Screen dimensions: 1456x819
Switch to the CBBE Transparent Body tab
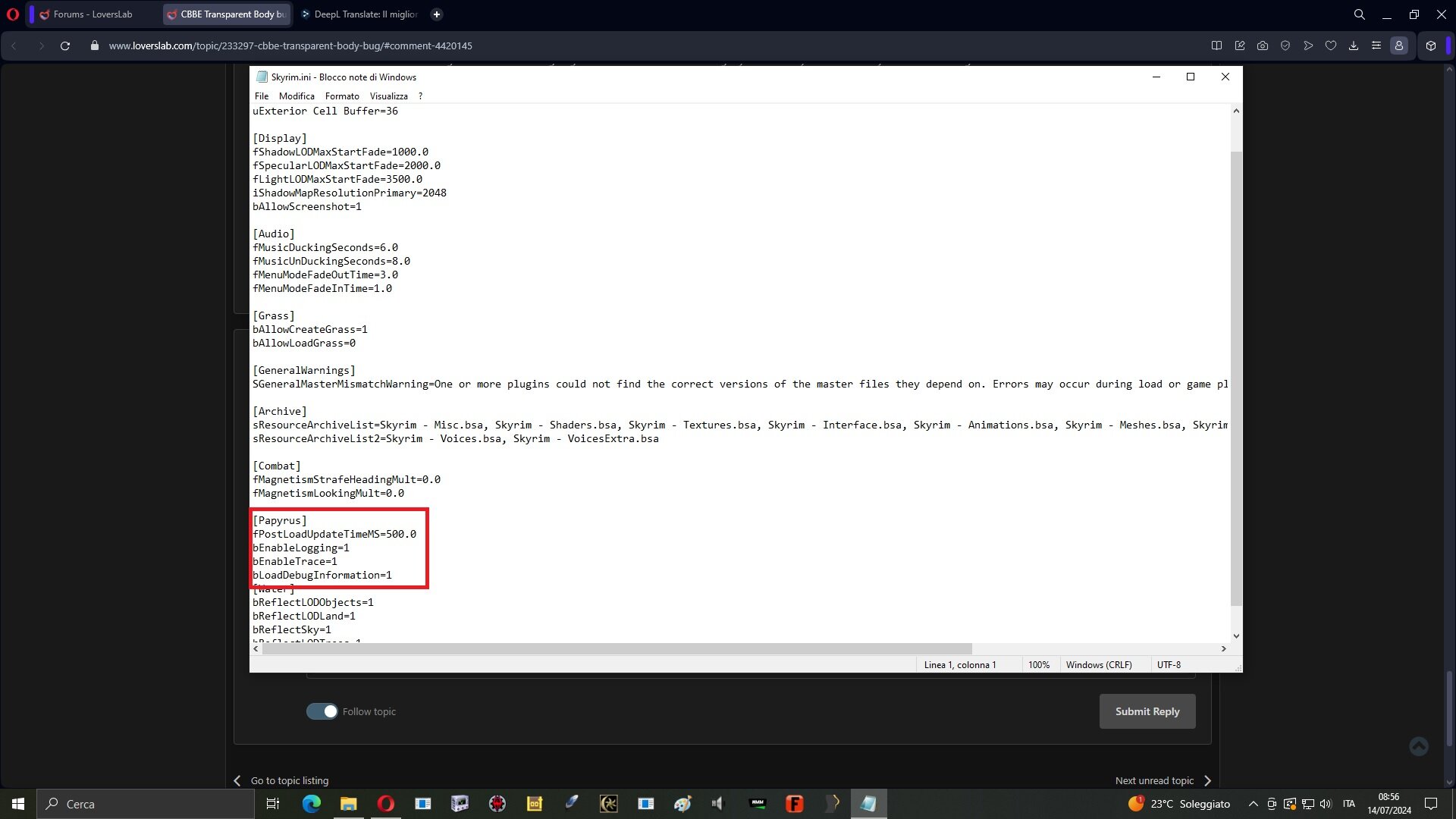(x=226, y=14)
